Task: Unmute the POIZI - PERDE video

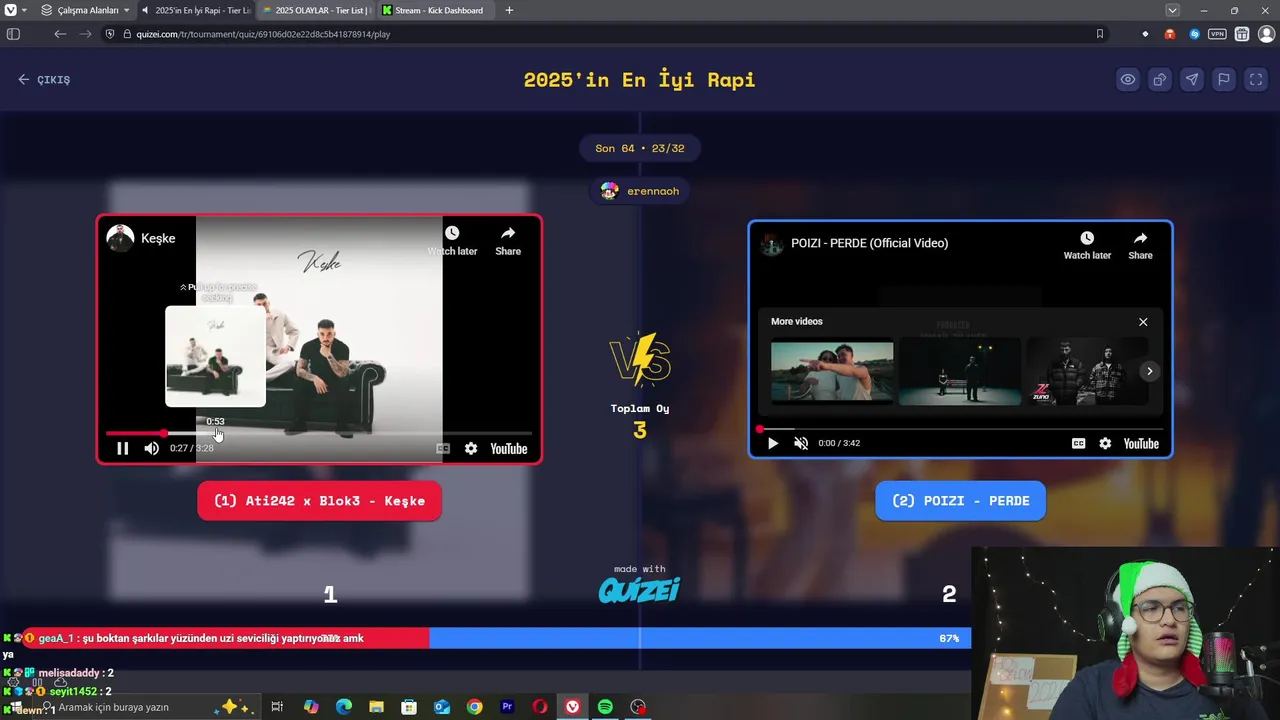Action: point(801,443)
